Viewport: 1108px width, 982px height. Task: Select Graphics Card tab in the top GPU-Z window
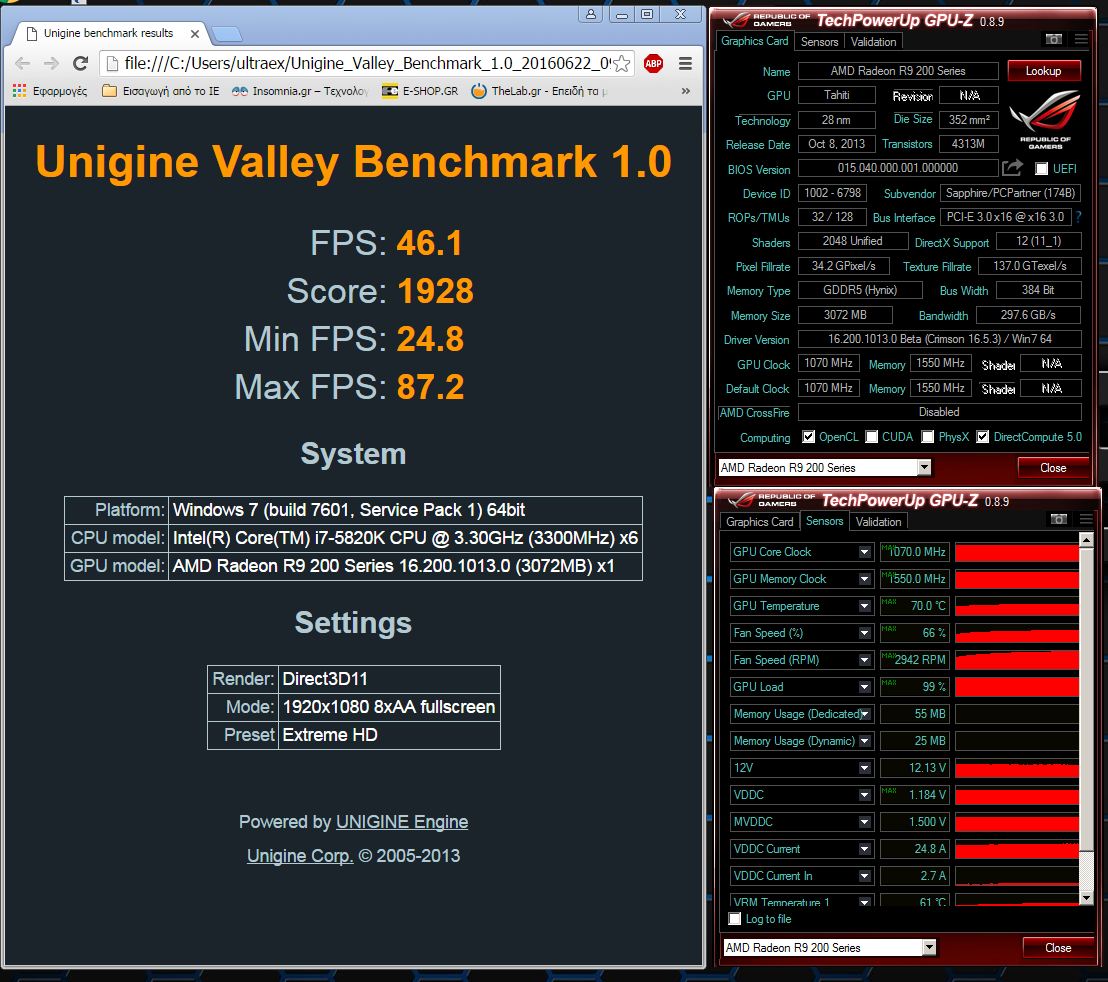[x=755, y=41]
